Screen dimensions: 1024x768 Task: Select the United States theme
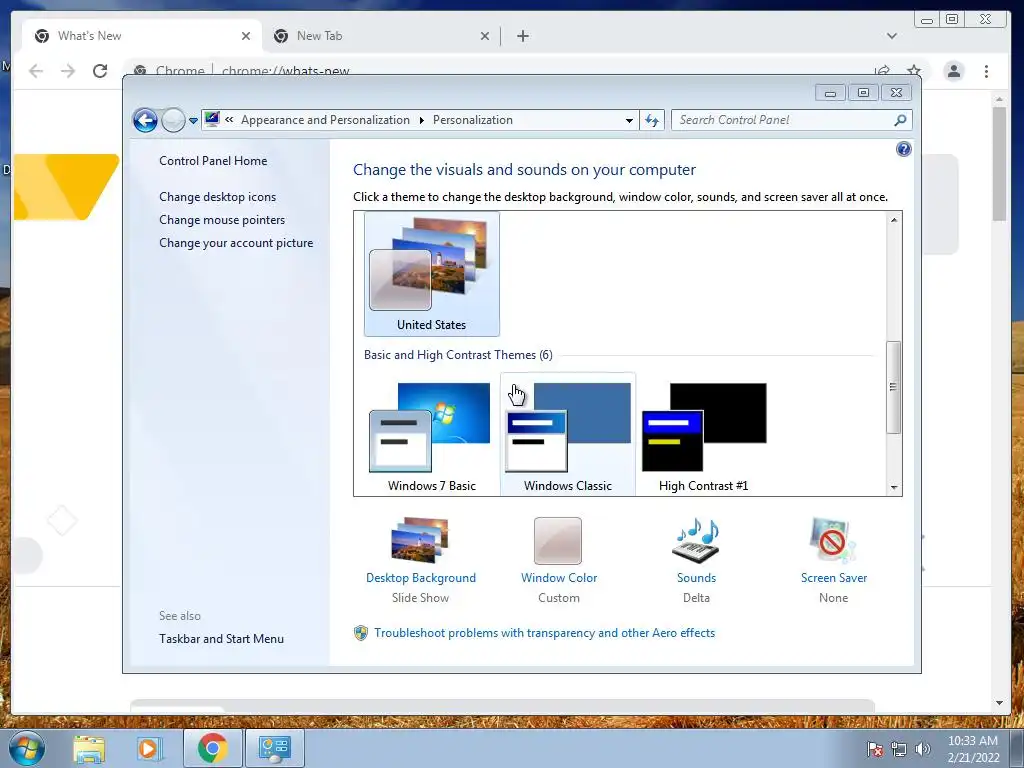432,274
